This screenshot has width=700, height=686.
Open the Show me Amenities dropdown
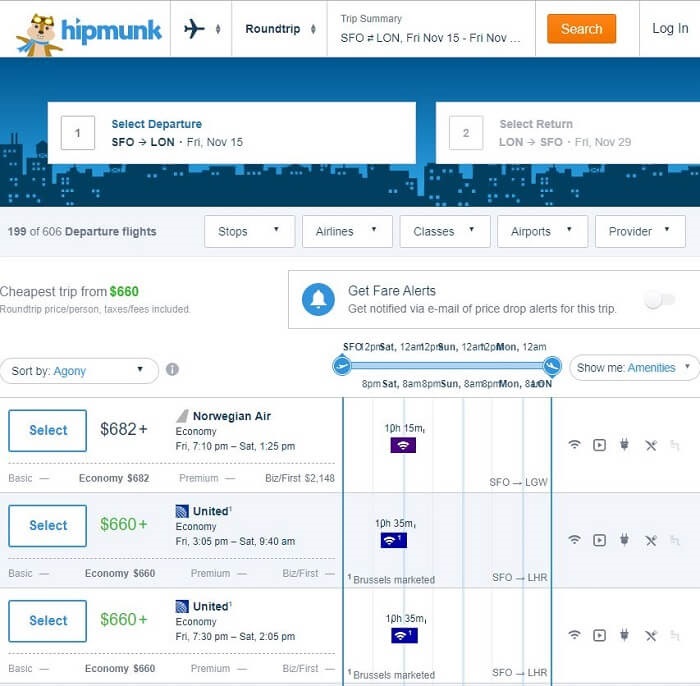(x=634, y=368)
